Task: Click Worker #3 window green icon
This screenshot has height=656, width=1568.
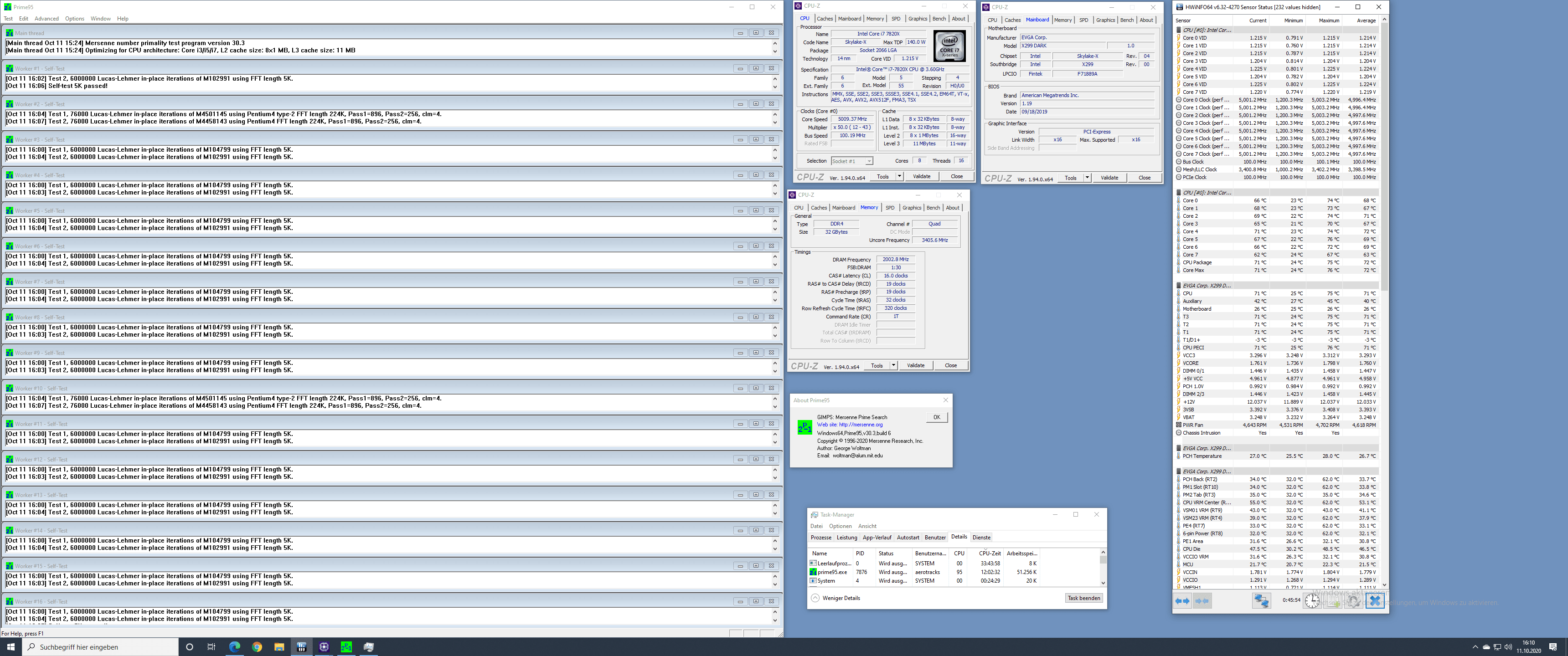Action: [9, 139]
